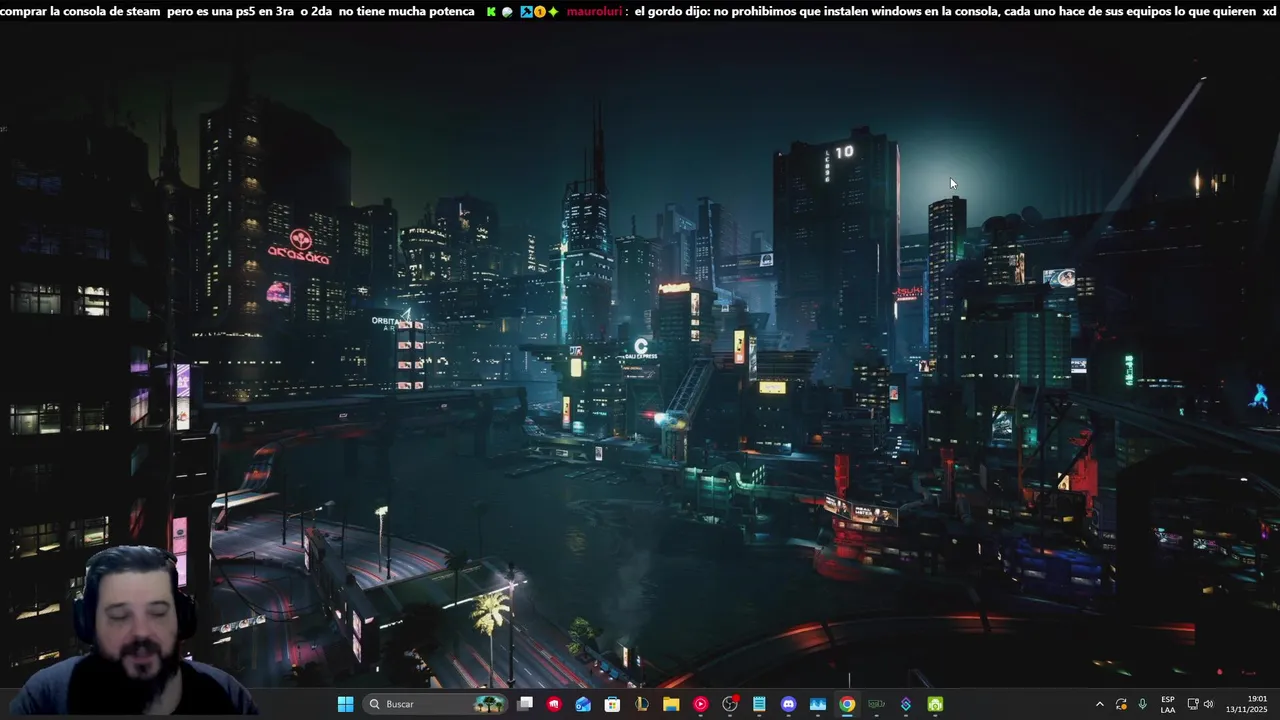This screenshot has height=720, width=1280.
Task: Click the microphone tray icon
Action: pyautogui.click(x=1142, y=704)
